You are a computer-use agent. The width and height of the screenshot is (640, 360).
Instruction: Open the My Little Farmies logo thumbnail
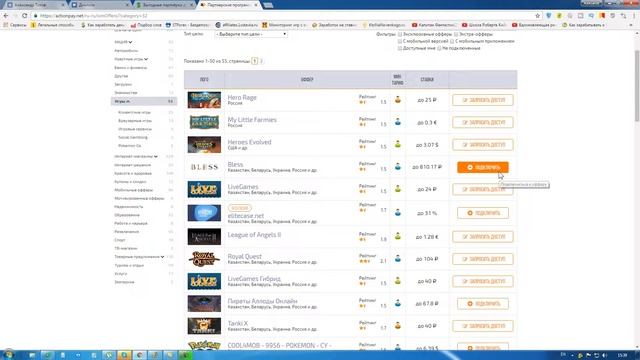point(204,122)
